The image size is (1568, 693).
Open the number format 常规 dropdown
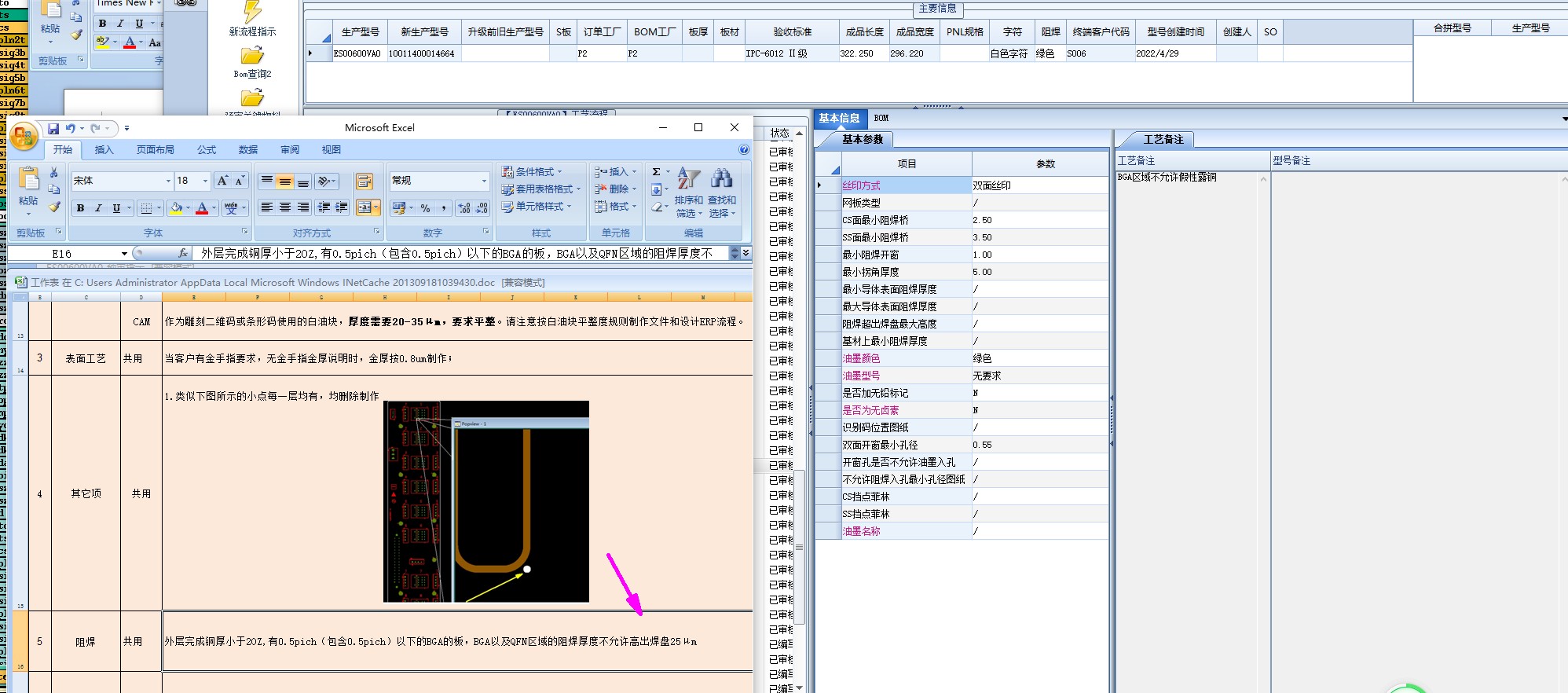click(x=484, y=181)
